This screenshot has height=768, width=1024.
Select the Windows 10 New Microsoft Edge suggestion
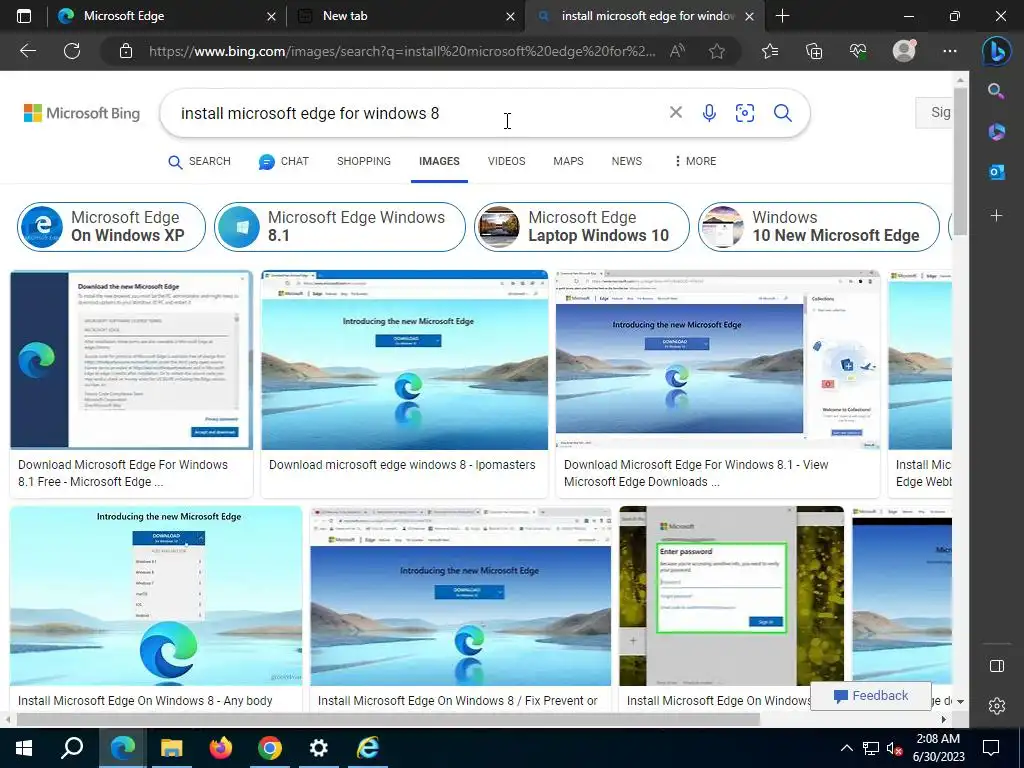[x=818, y=227]
